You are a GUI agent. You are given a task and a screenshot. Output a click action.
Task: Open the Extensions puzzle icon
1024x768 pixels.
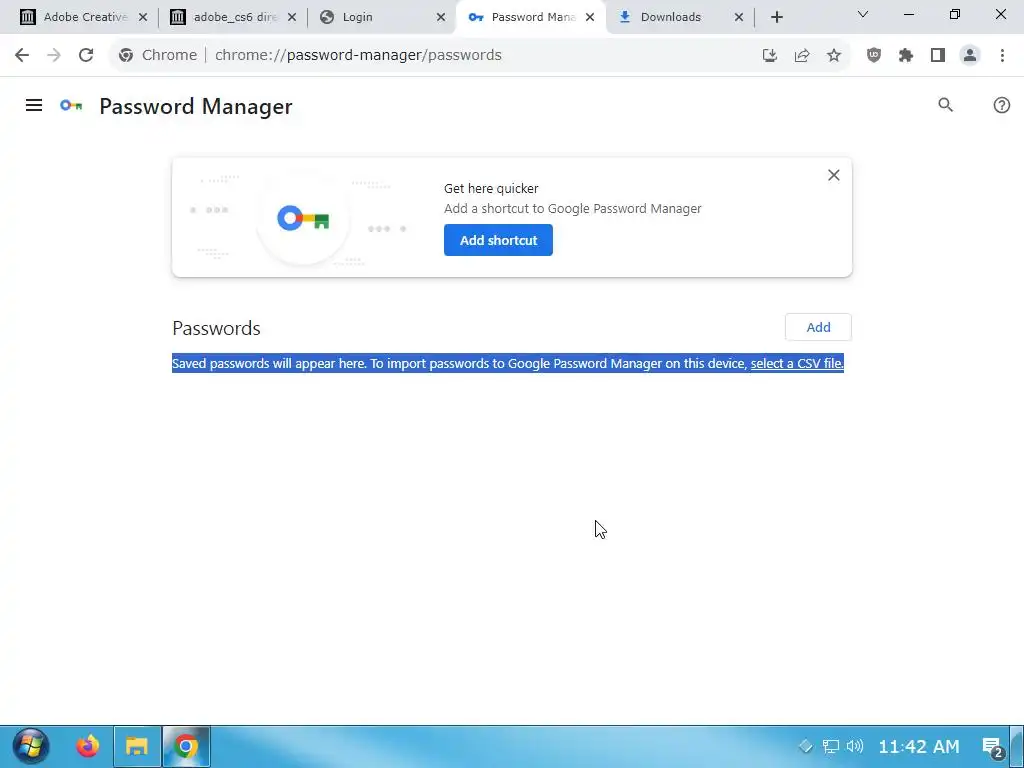pos(906,55)
